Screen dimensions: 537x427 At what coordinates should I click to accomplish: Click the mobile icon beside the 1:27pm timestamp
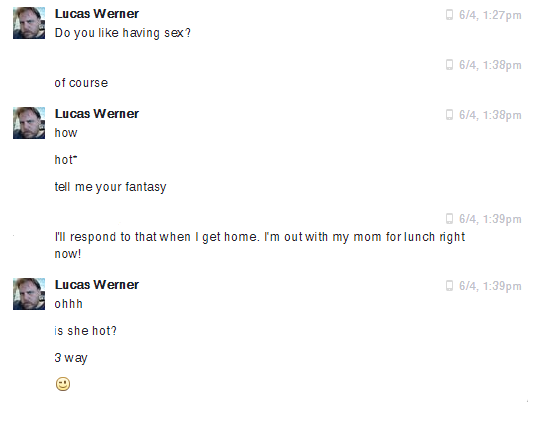coord(449,15)
